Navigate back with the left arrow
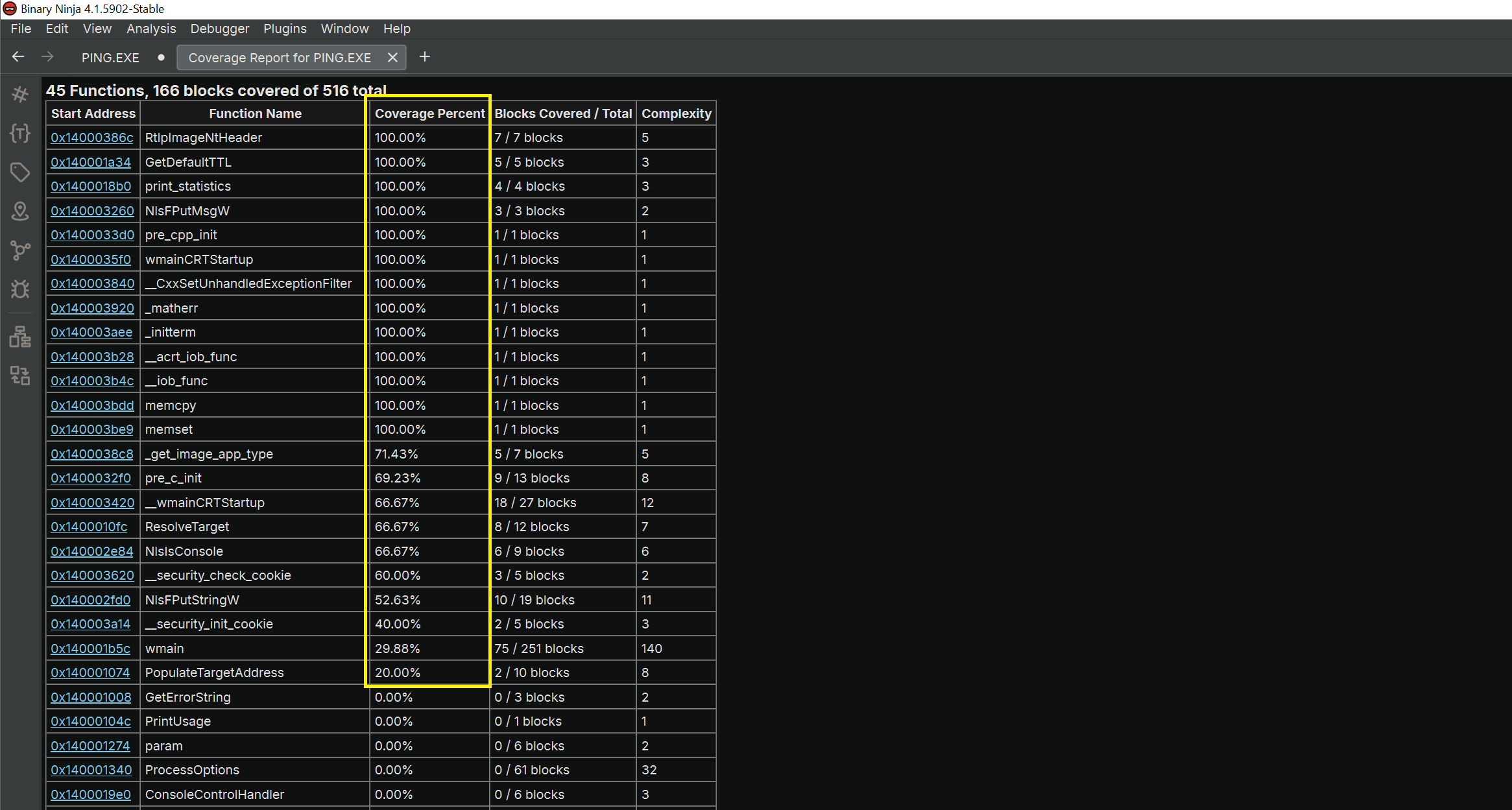 [18, 57]
